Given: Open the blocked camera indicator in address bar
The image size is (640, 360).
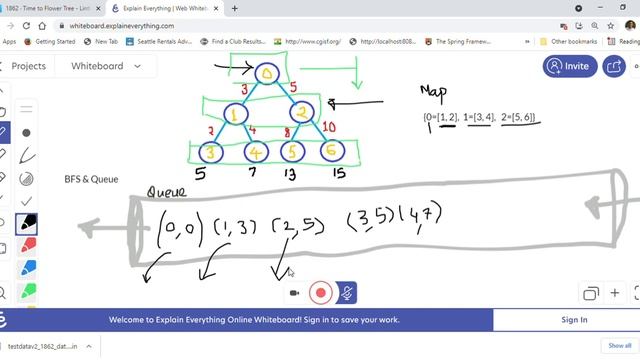Looking at the screenshot, I should click(564, 26).
